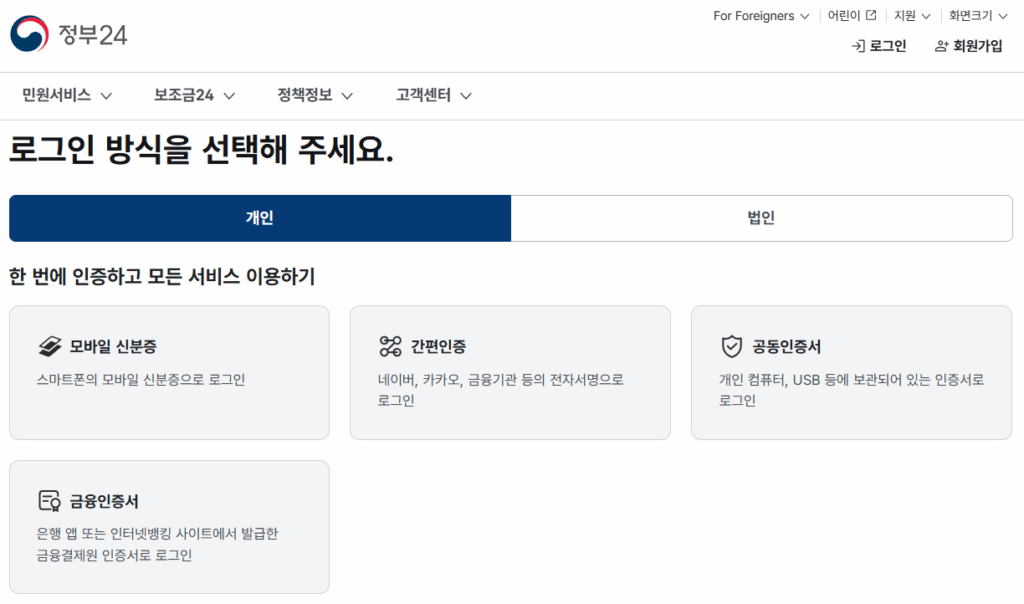This screenshot has width=1024, height=604.
Task: Click the 모바일 신분증 card icon
Action: (x=50, y=347)
